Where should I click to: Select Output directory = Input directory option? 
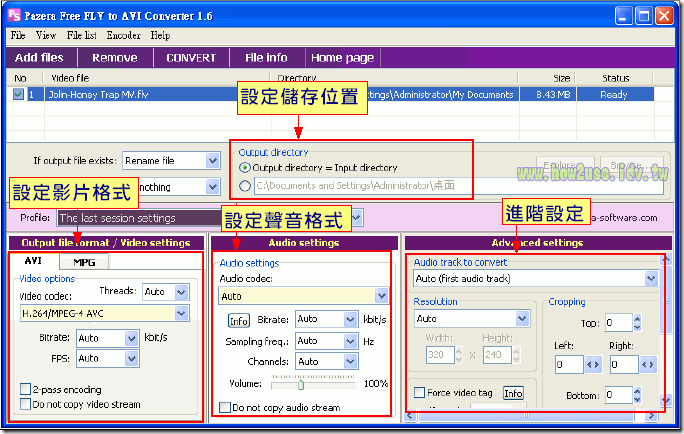pos(245,168)
